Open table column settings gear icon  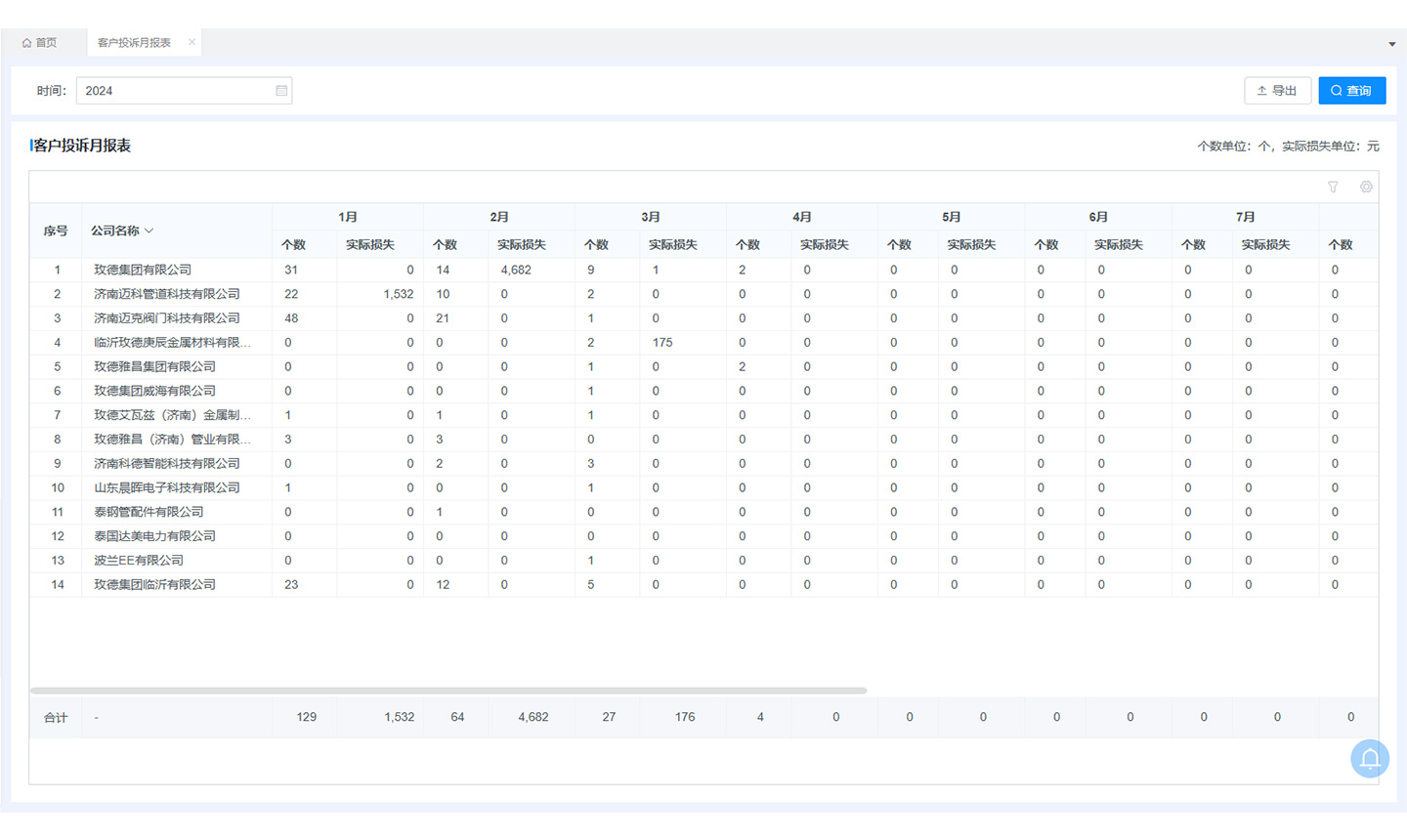pos(1366,187)
